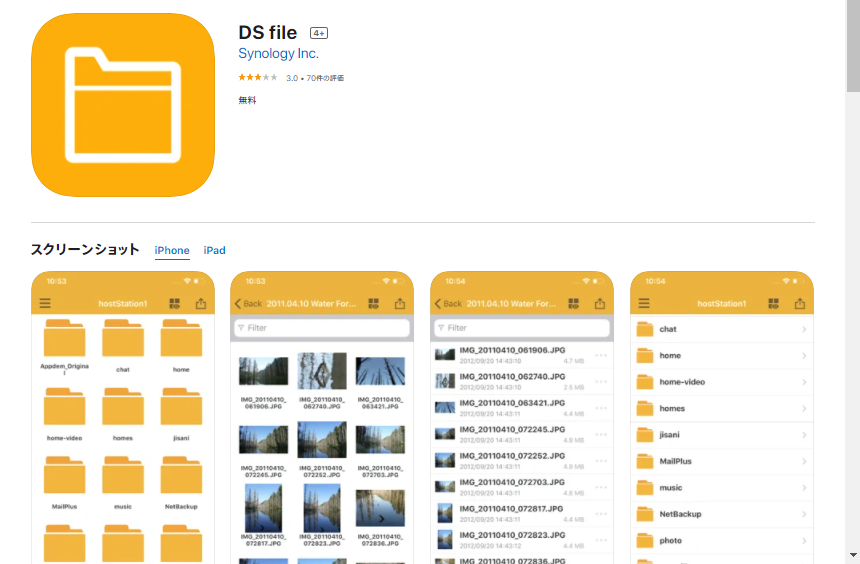Image resolution: width=860 pixels, height=564 pixels.
Task: Open thumbnail IMG_20110410_072817.JPG in photo grid
Action: click(x=263, y=508)
